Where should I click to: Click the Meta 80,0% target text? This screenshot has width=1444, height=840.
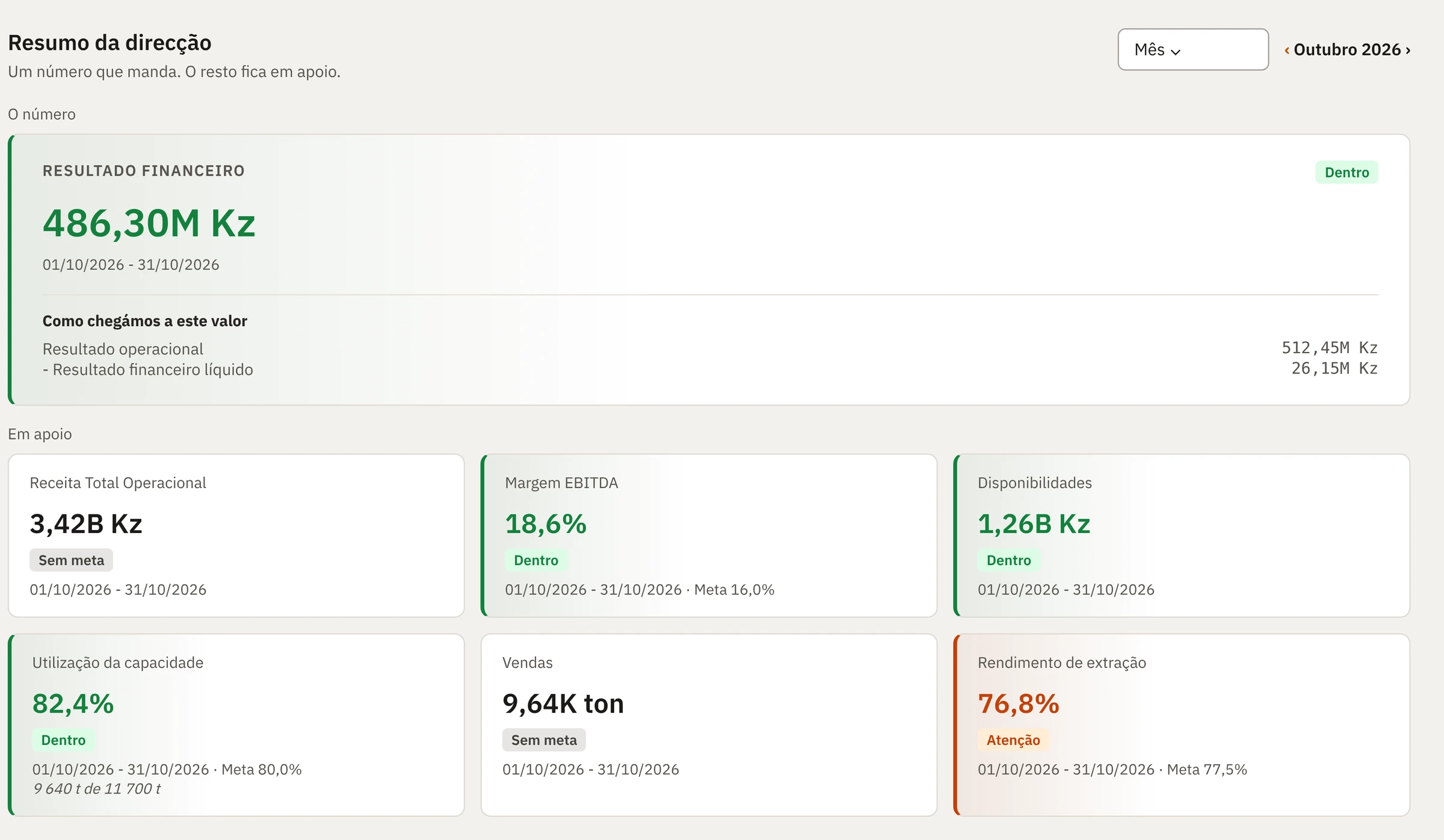click(x=262, y=770)
